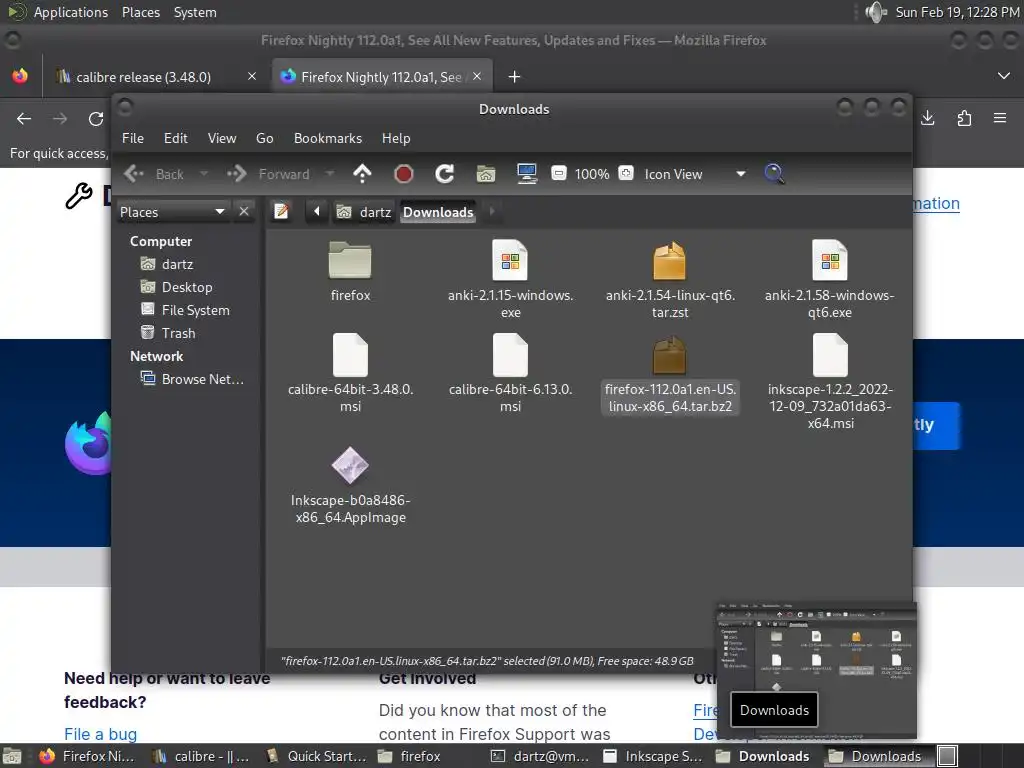Go up to the parent folder
This screenshot has height=768, width=1024.
[x=362, y=174]
